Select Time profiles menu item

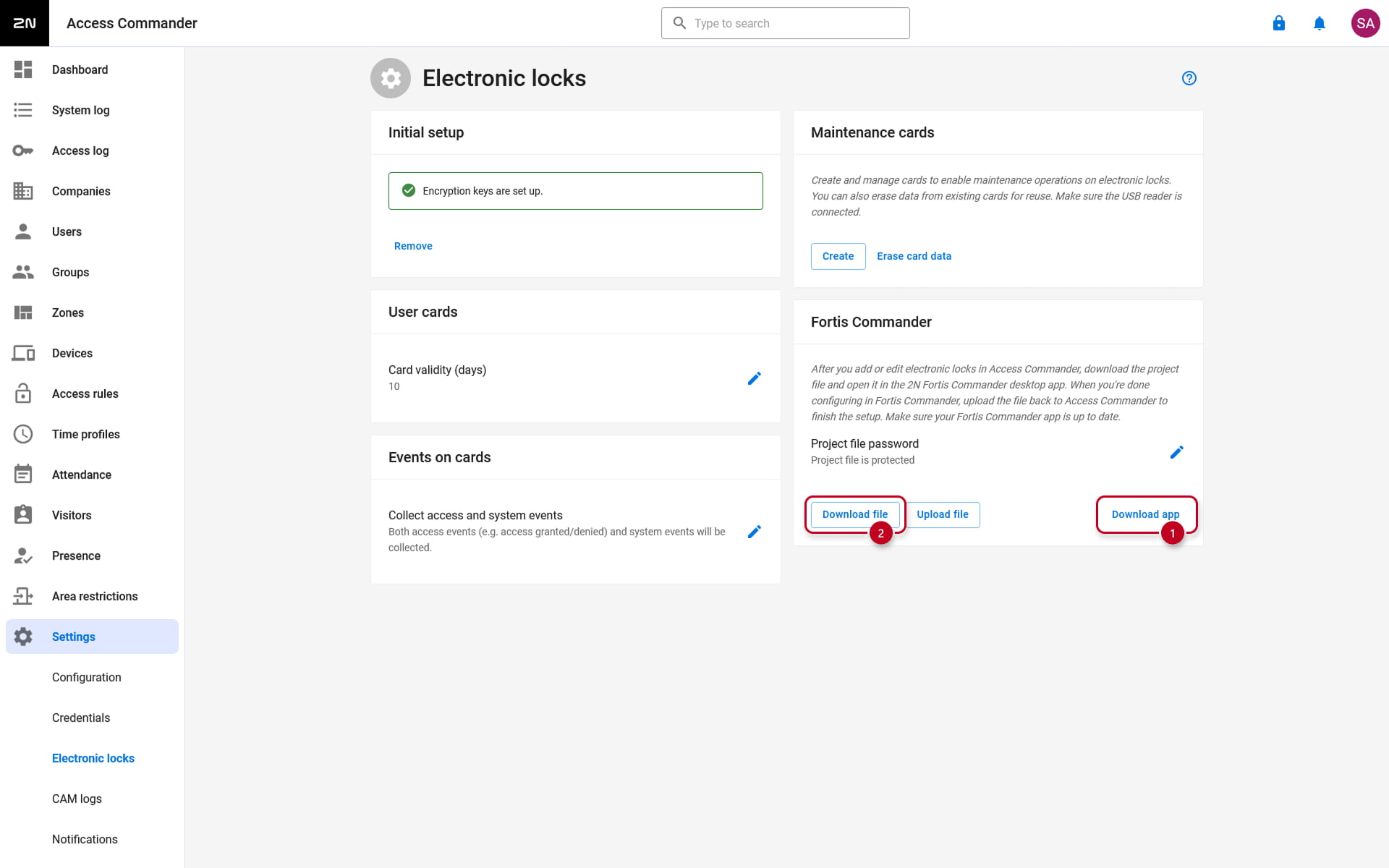click(93, 434)
